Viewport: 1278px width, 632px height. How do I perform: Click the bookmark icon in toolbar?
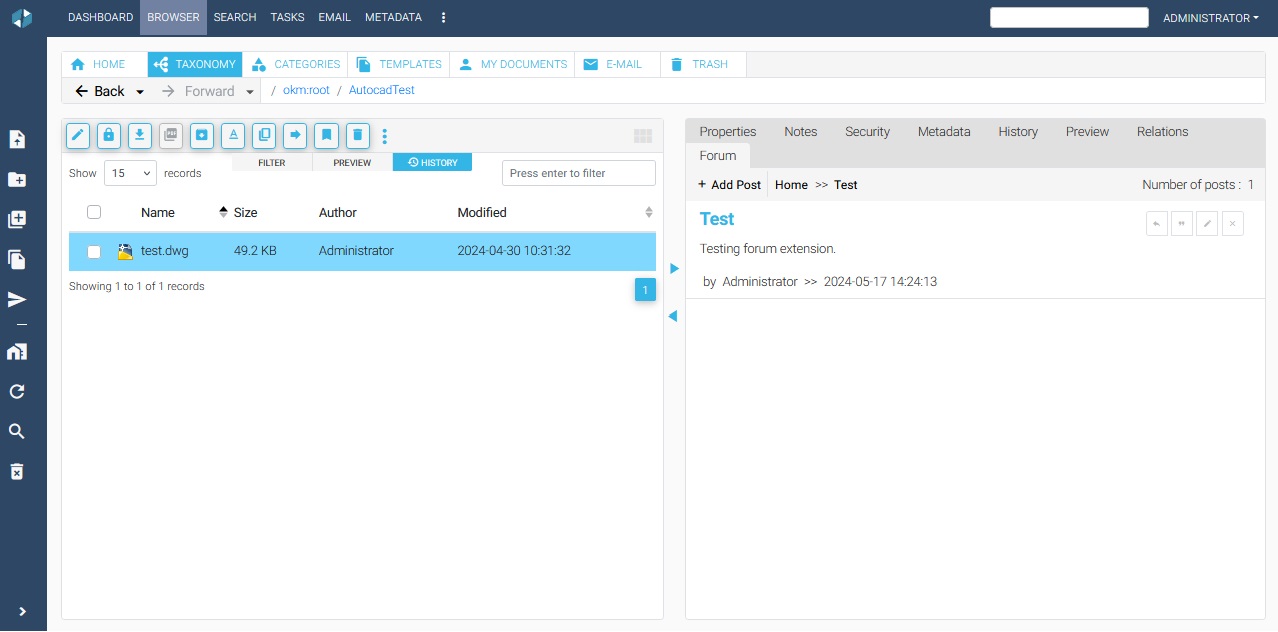326,135
